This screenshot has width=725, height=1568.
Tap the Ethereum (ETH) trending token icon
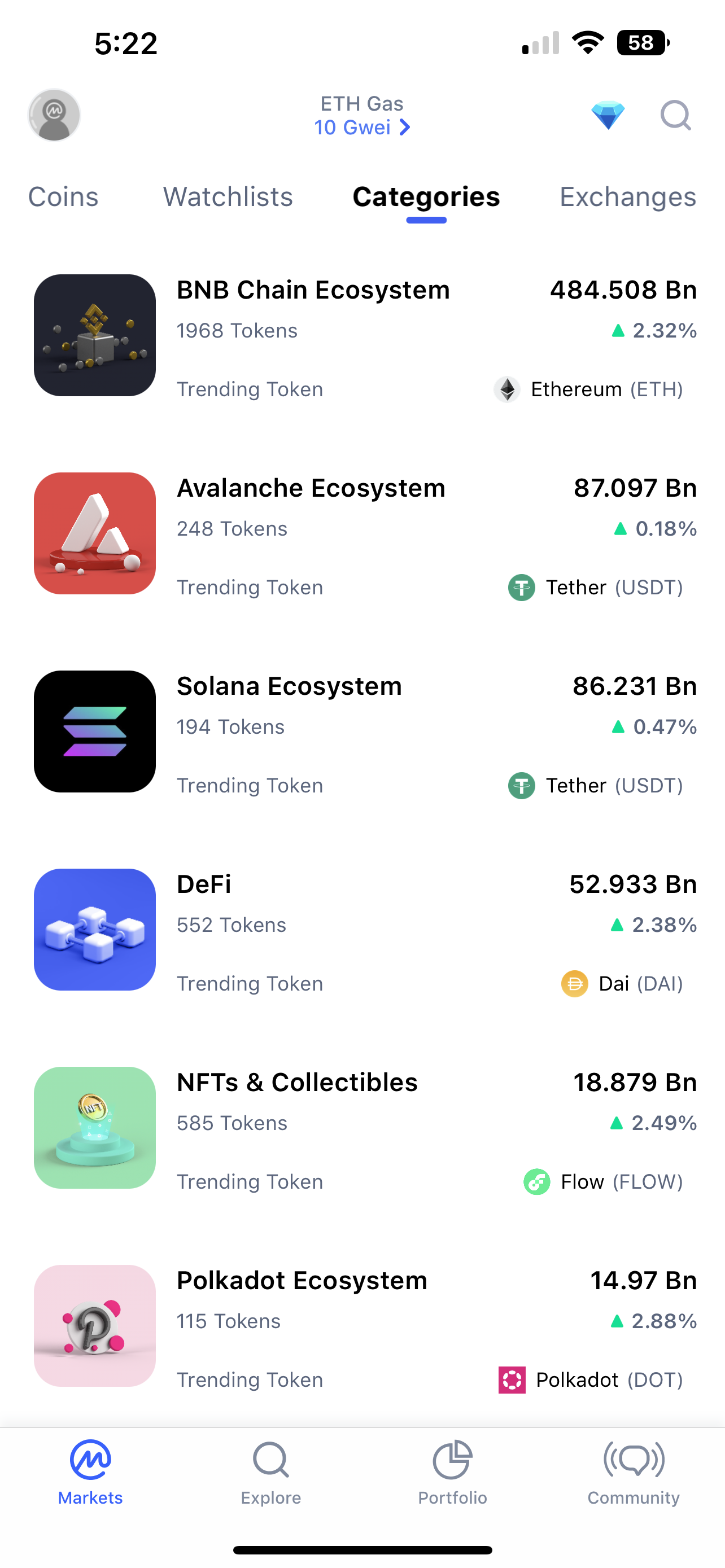pos(506,389)
